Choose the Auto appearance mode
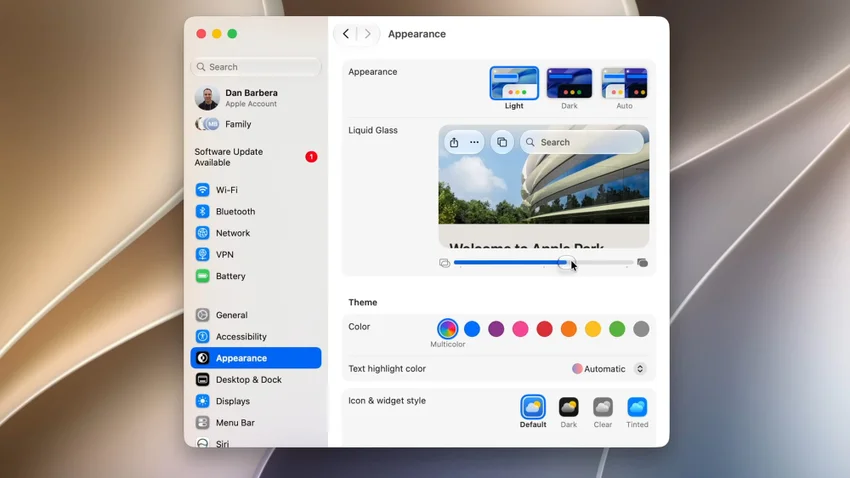The height and width of the screenshot is (478, 850). click(x=624, y=88)
